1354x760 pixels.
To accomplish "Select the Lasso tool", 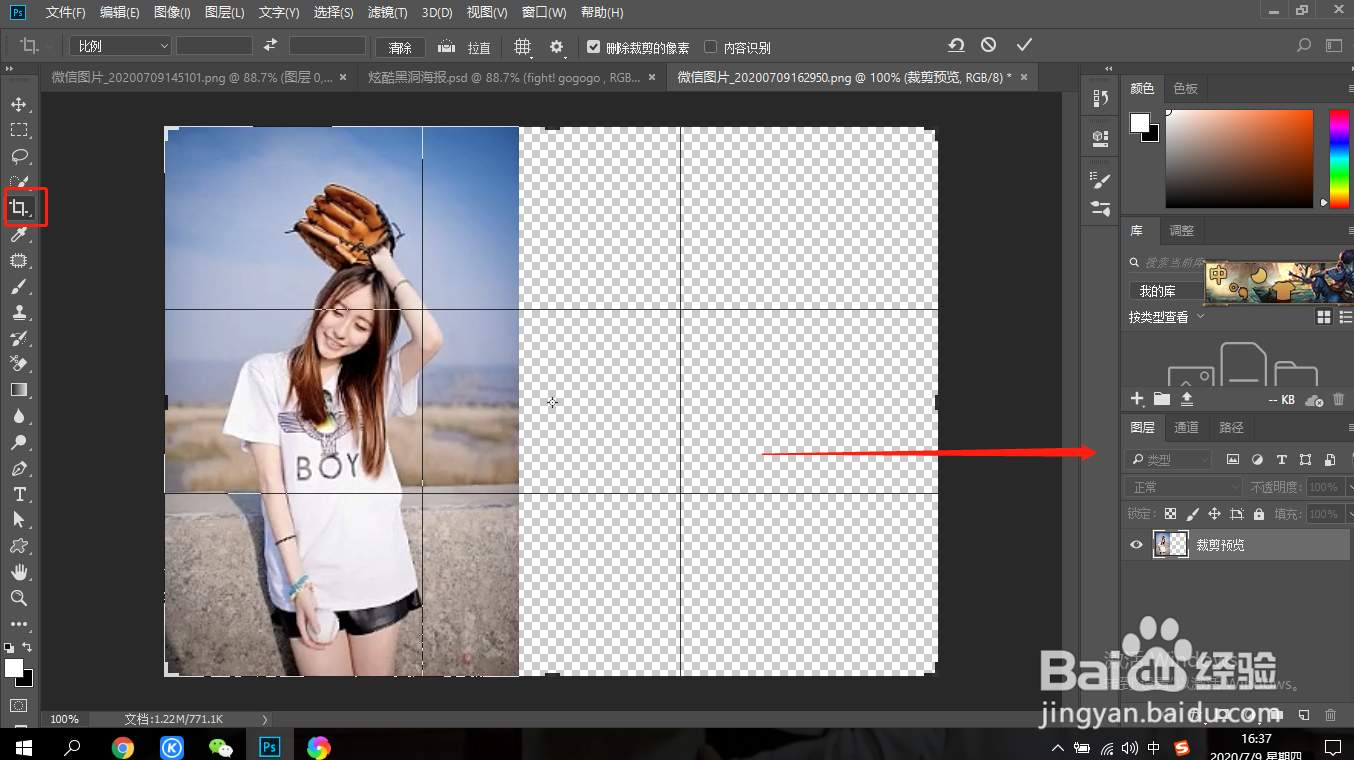I will pos(19,156).
